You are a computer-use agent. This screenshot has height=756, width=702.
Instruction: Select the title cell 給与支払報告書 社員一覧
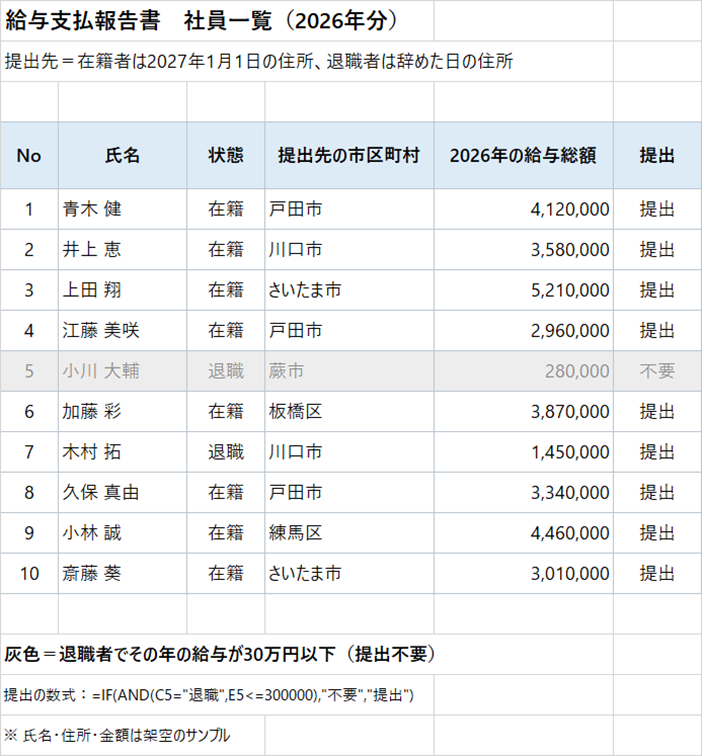(217, 21)
